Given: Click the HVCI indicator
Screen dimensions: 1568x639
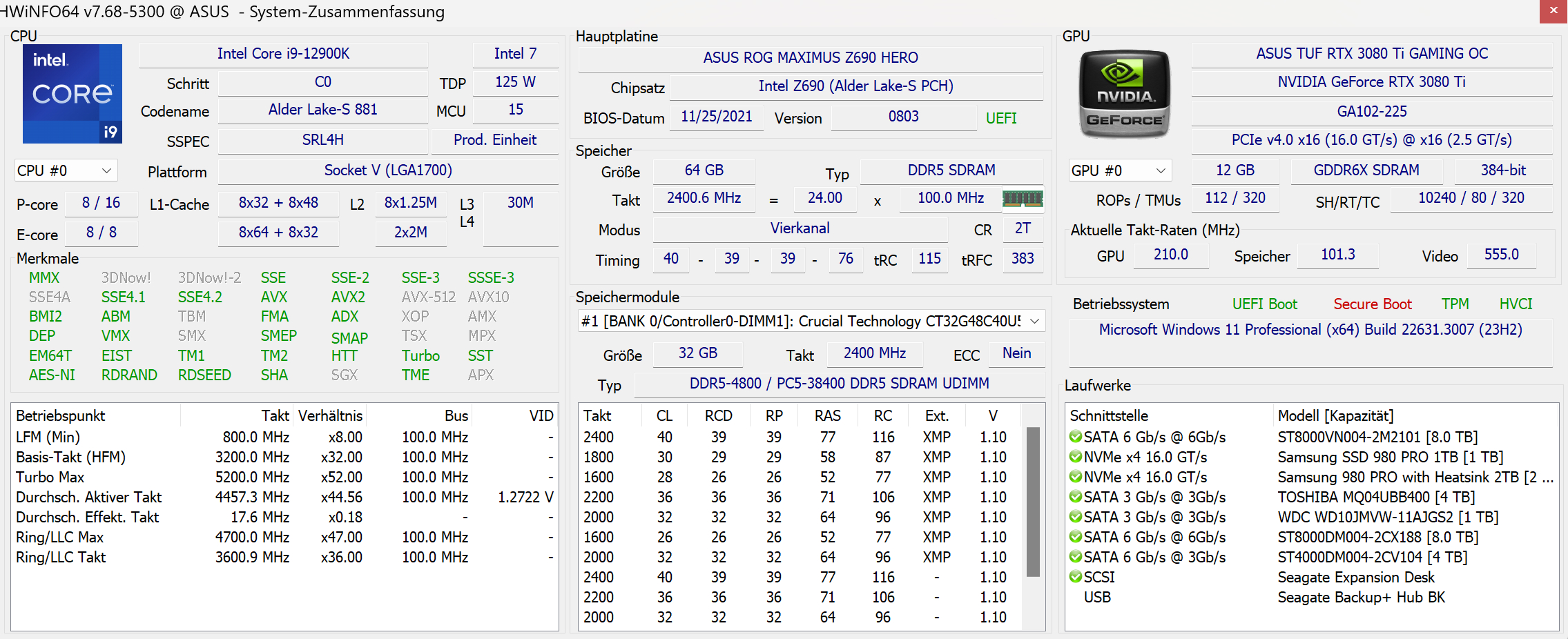Looking at the screenshot, I should [1516, 304].
